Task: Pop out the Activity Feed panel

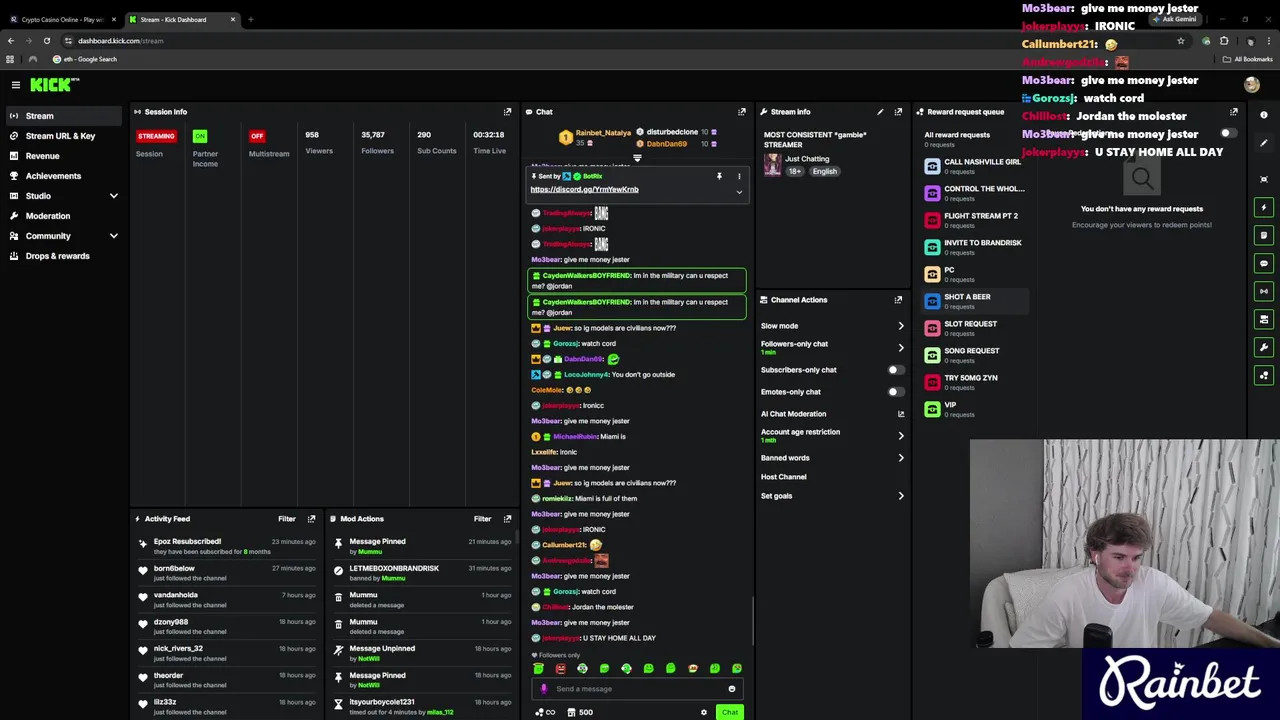Action: click(311, 519)
